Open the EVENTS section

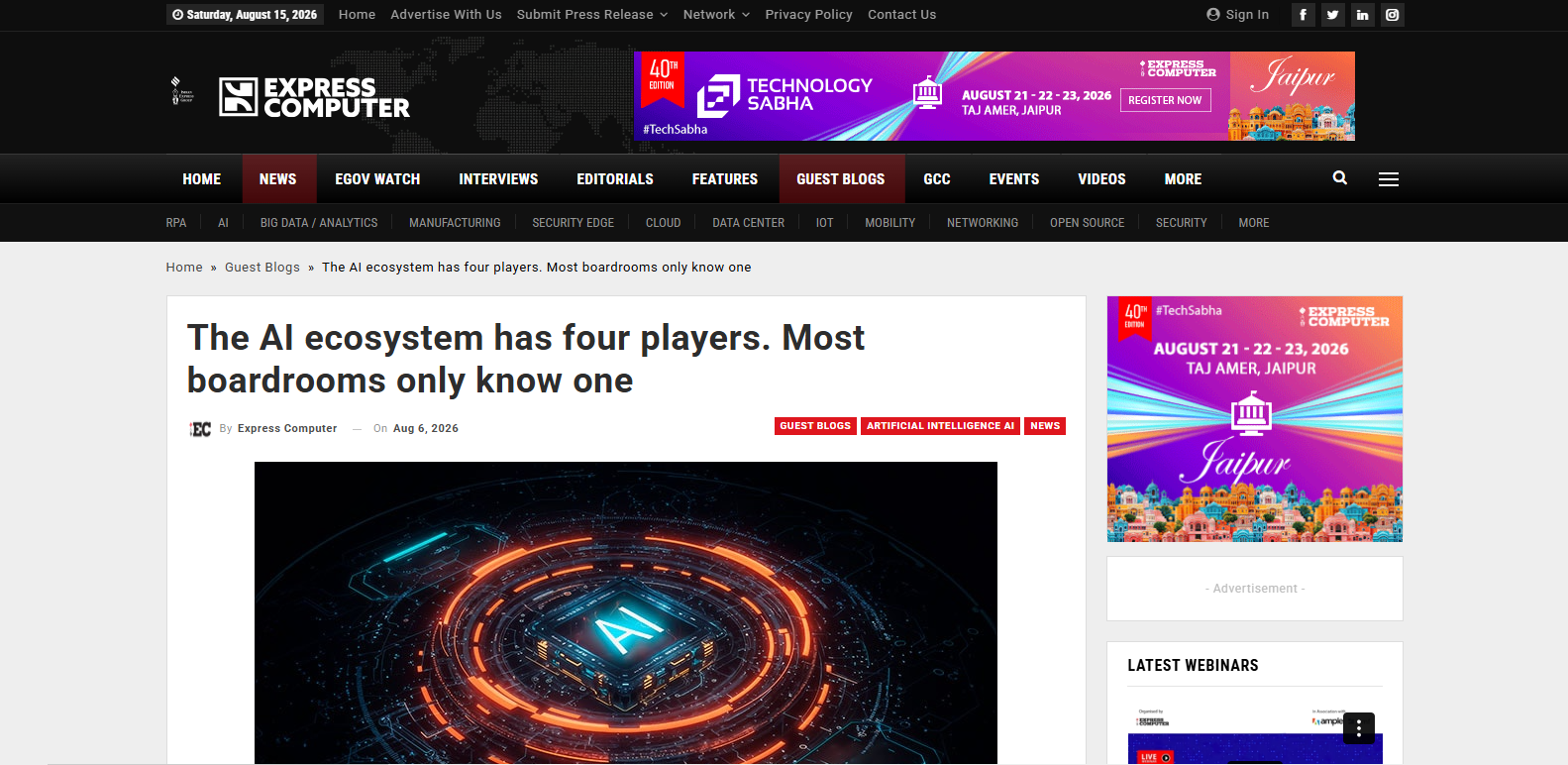(x=1014, y=179)
